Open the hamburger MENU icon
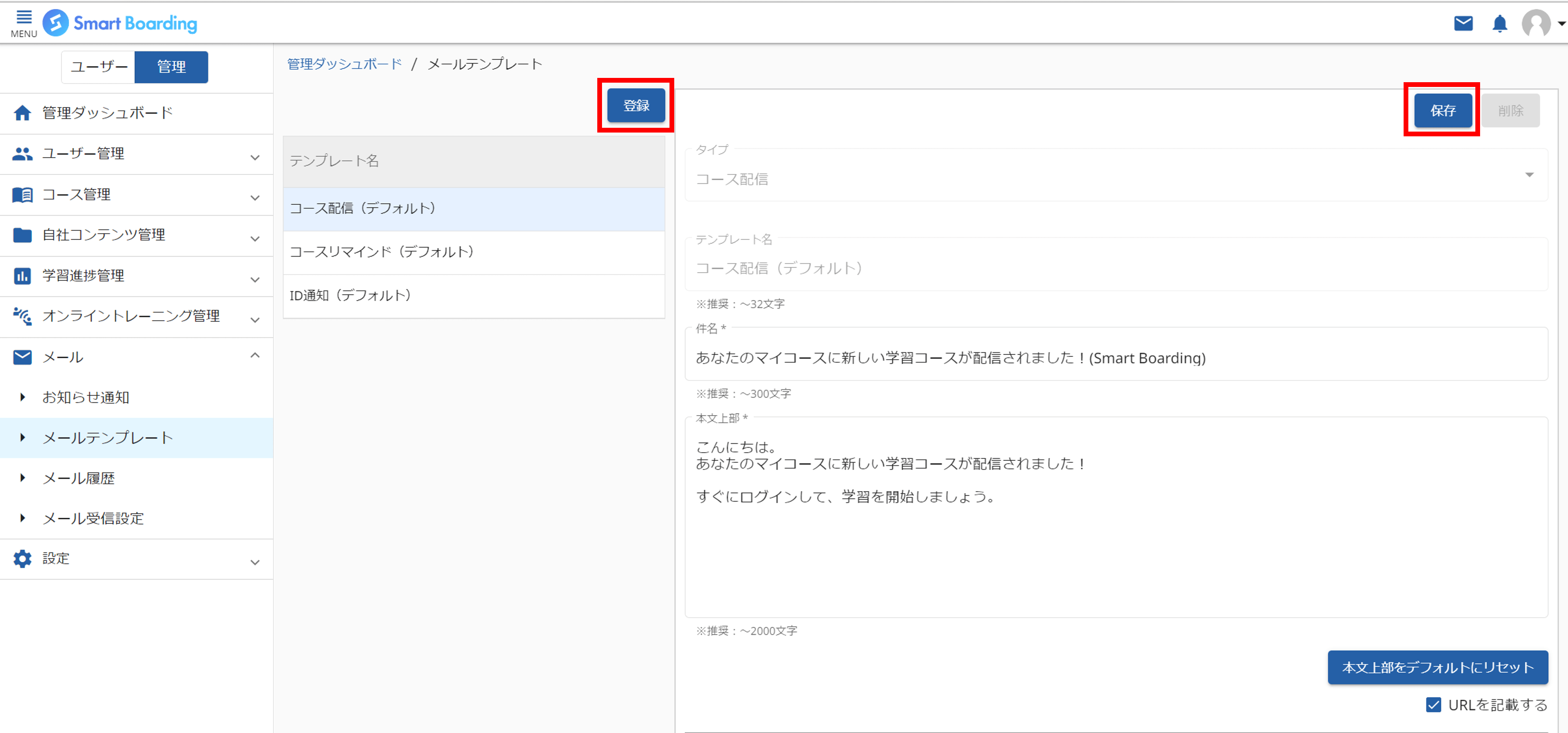The image size is (1568, 733). pos(24,23)
